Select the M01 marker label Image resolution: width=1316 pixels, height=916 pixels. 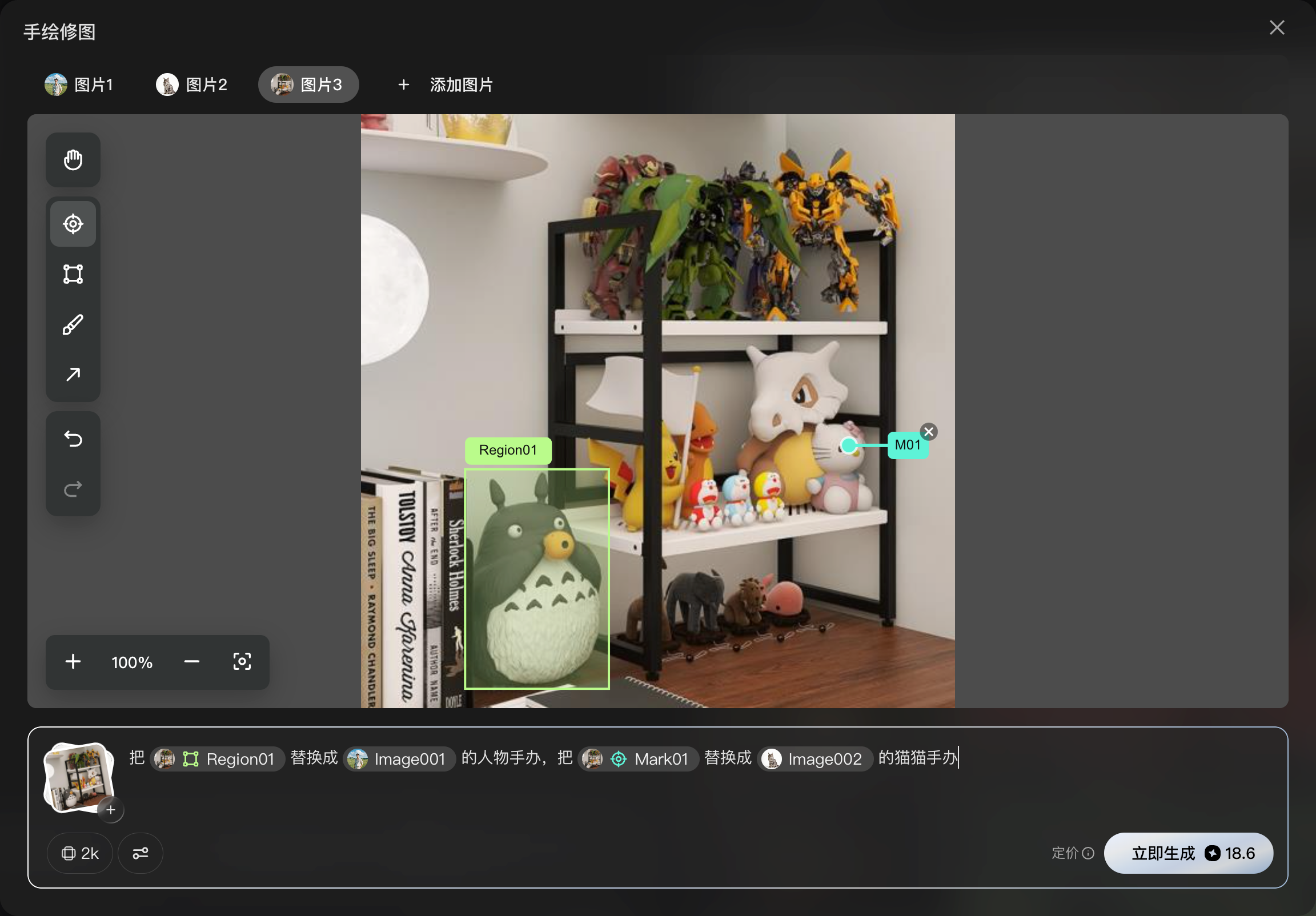[x=908, y=445]
